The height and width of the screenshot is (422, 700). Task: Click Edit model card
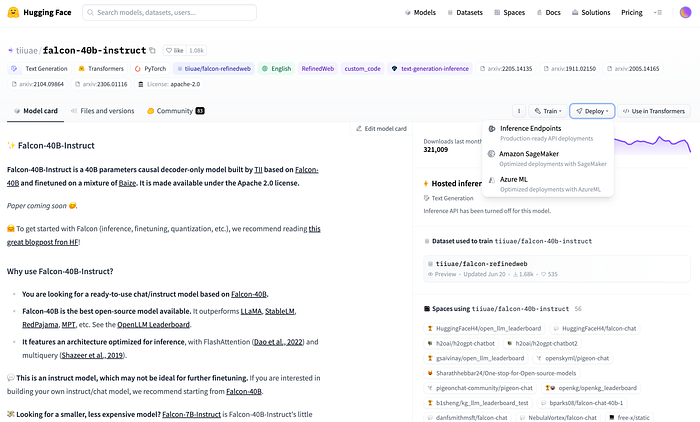click(381, 129)
